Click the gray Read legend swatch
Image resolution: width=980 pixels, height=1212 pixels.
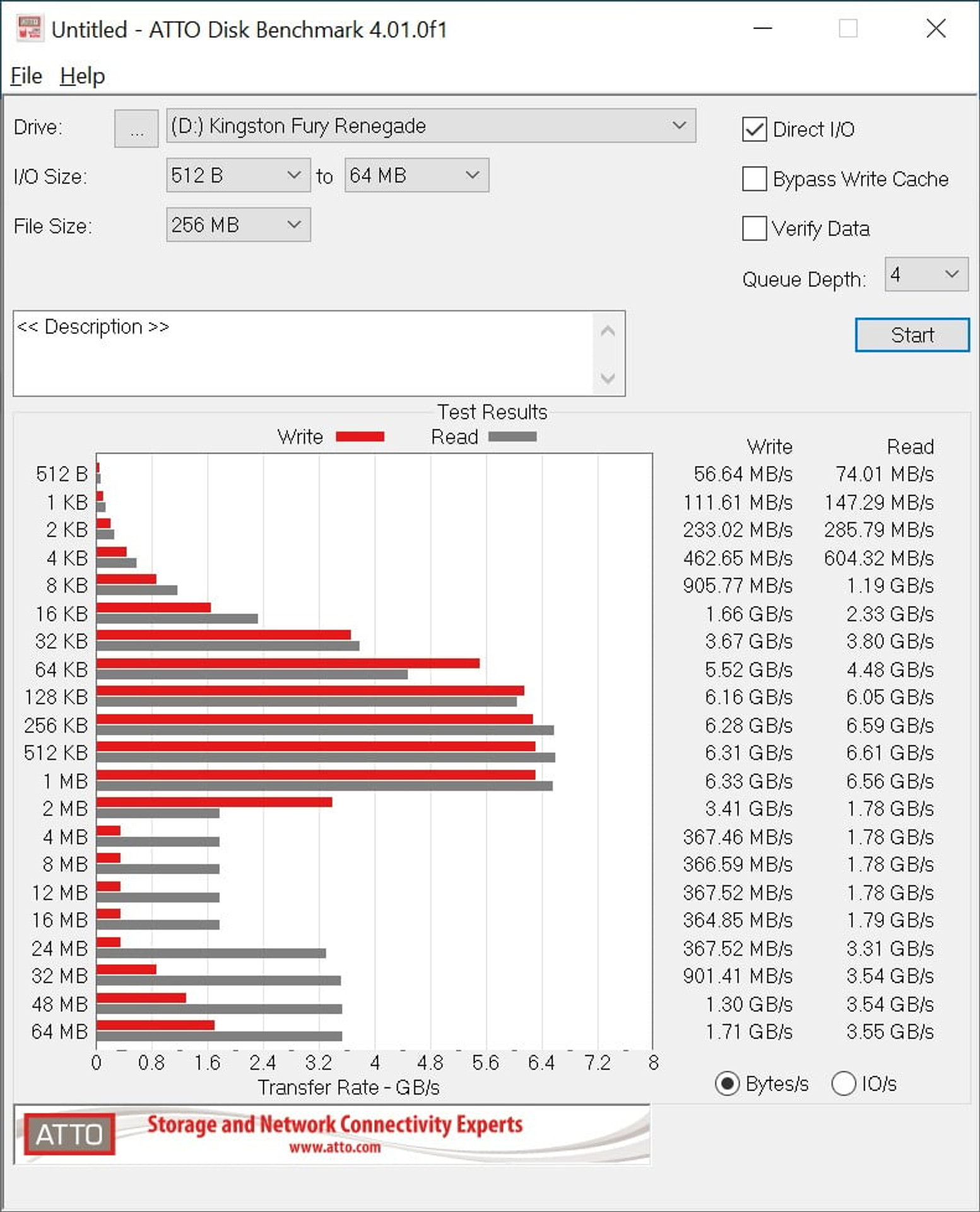click(x=512, y=437)
